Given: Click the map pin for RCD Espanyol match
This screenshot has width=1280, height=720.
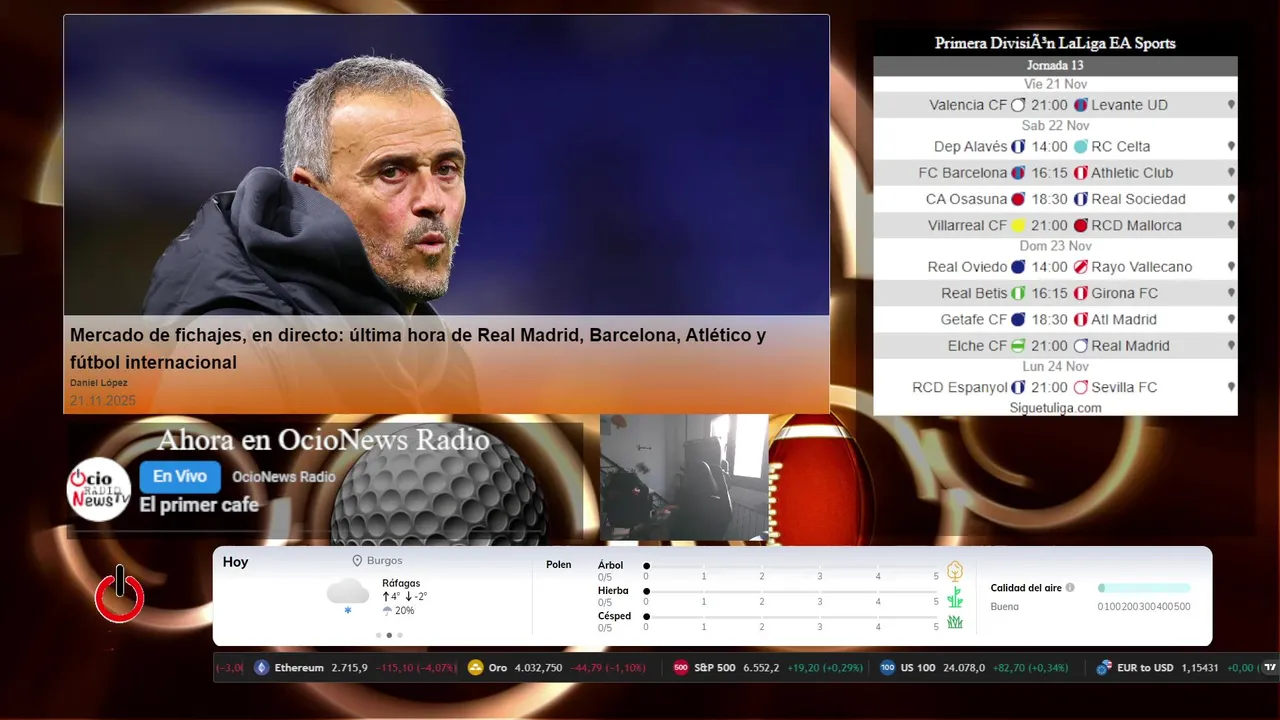Looking at the screenshot, I should coord(1231,387).
